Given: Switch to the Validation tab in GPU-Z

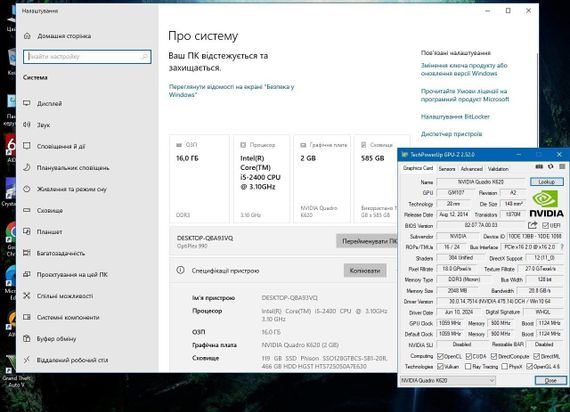Looking at the screenshot, I should point(498,169).
